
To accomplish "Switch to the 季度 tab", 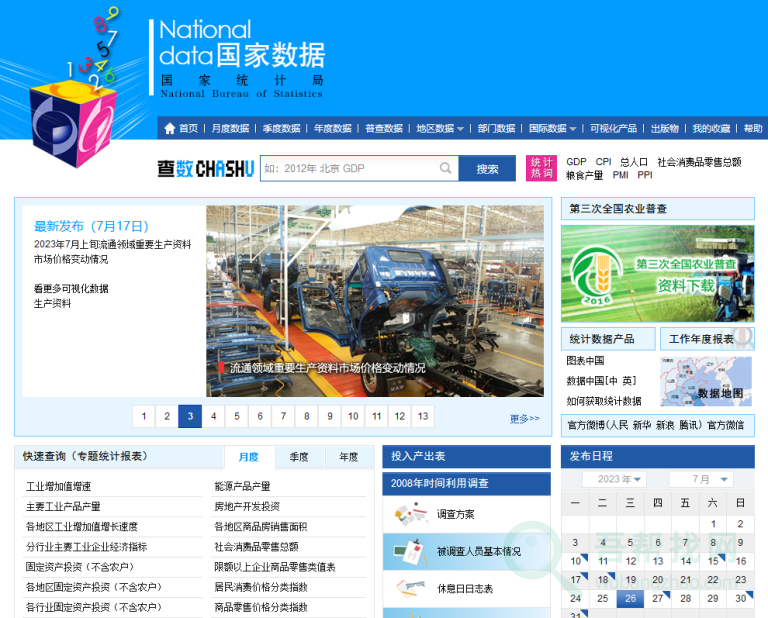I will (299, 457).
